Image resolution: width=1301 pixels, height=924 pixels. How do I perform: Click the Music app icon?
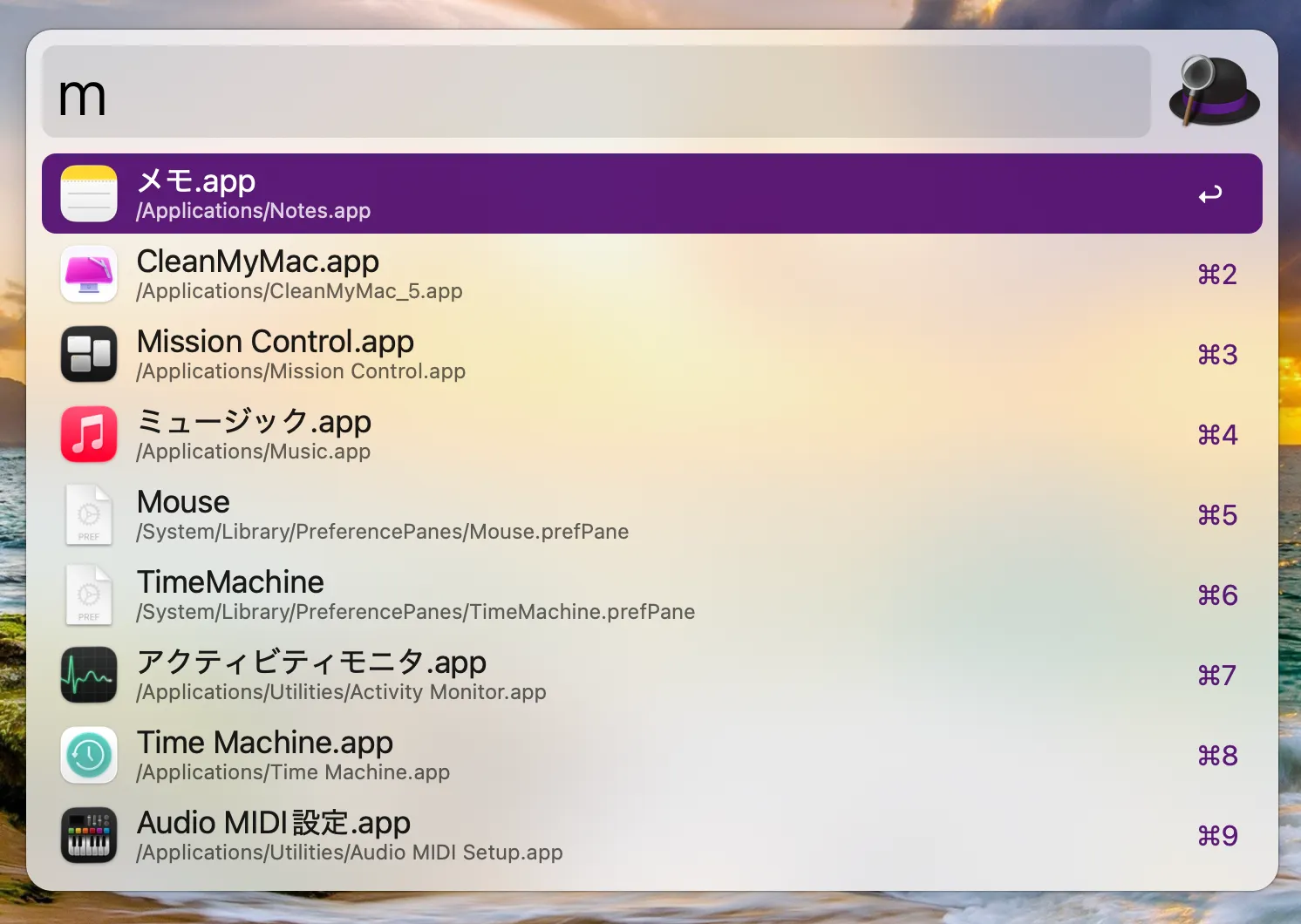coord(89,434)
